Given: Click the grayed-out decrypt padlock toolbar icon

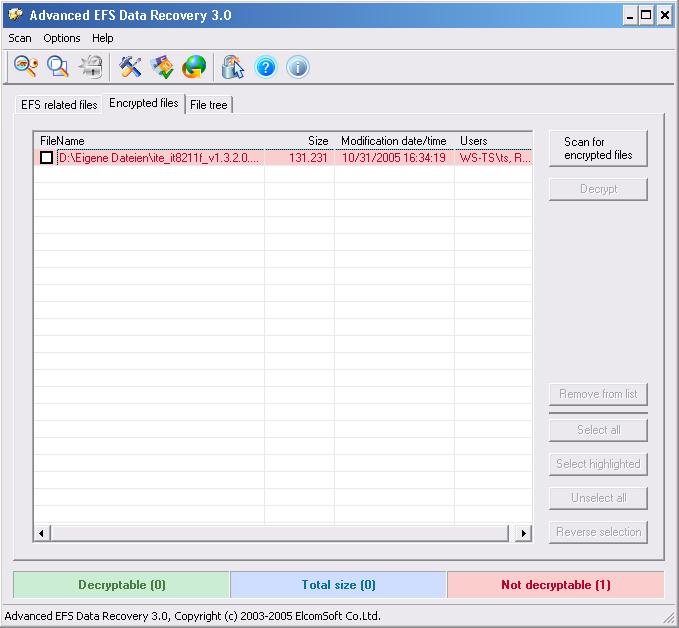Looking at the screenshot, I should (91, 67).
